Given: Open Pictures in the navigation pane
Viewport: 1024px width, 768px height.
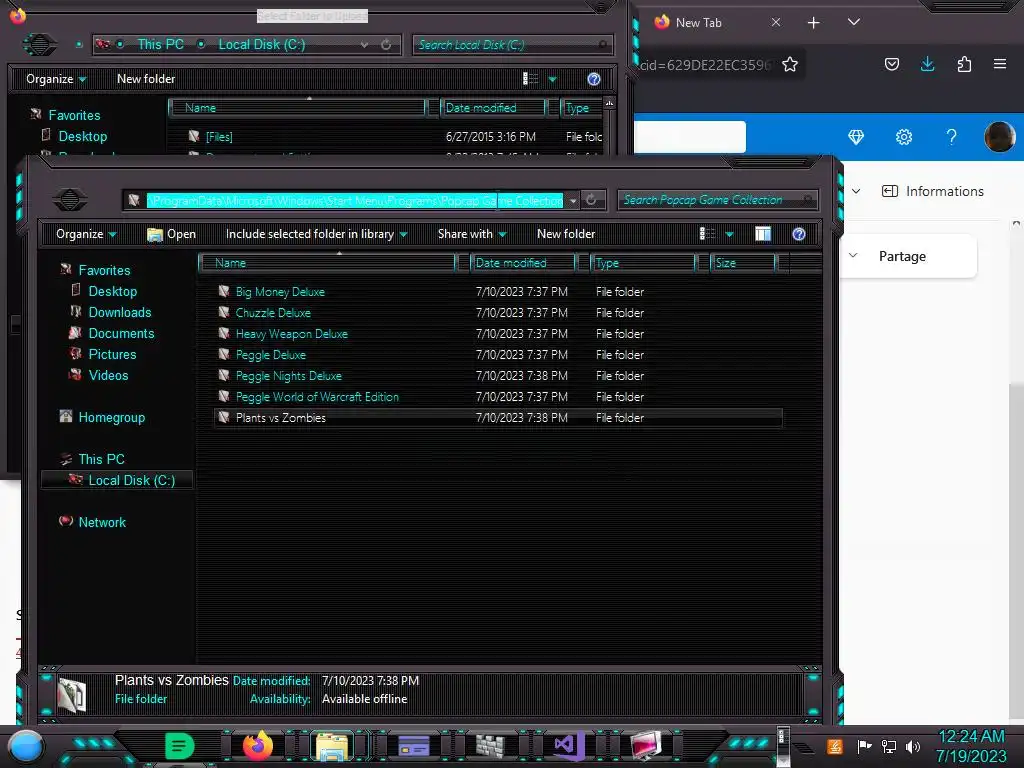Looking at the screenshot, I should [x=112, y=354].
